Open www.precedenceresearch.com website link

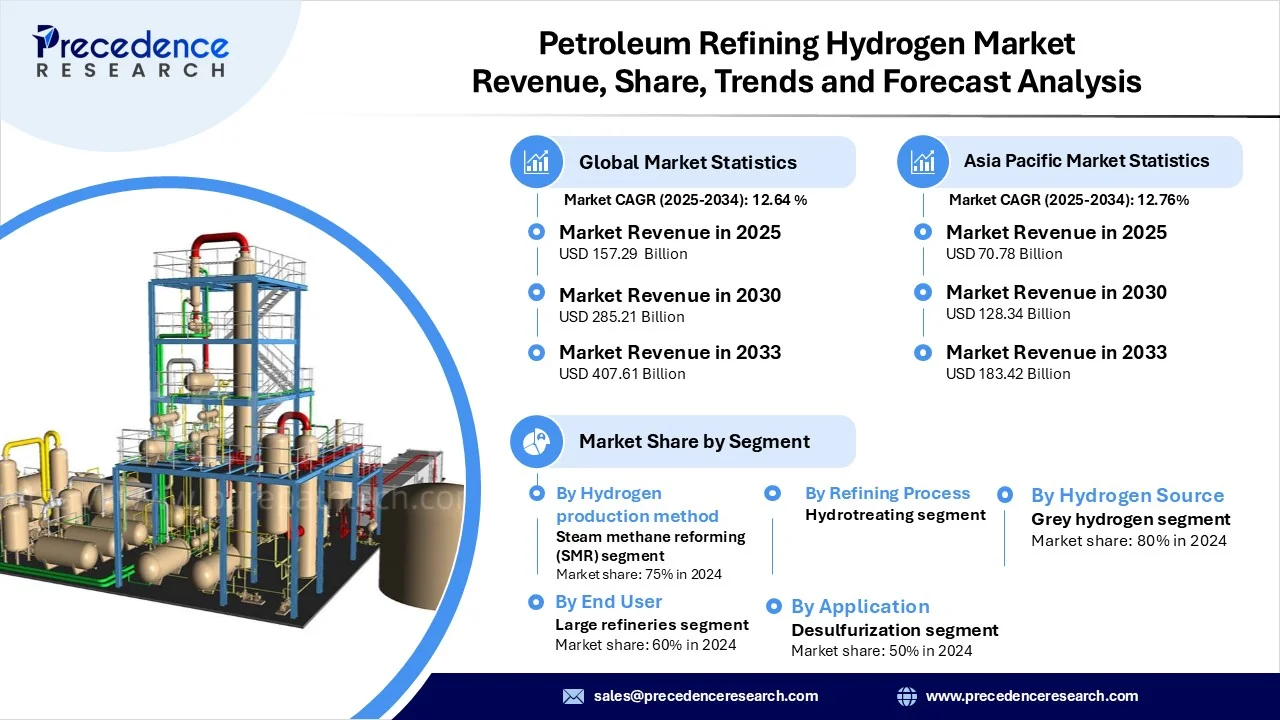[1032, 696]
